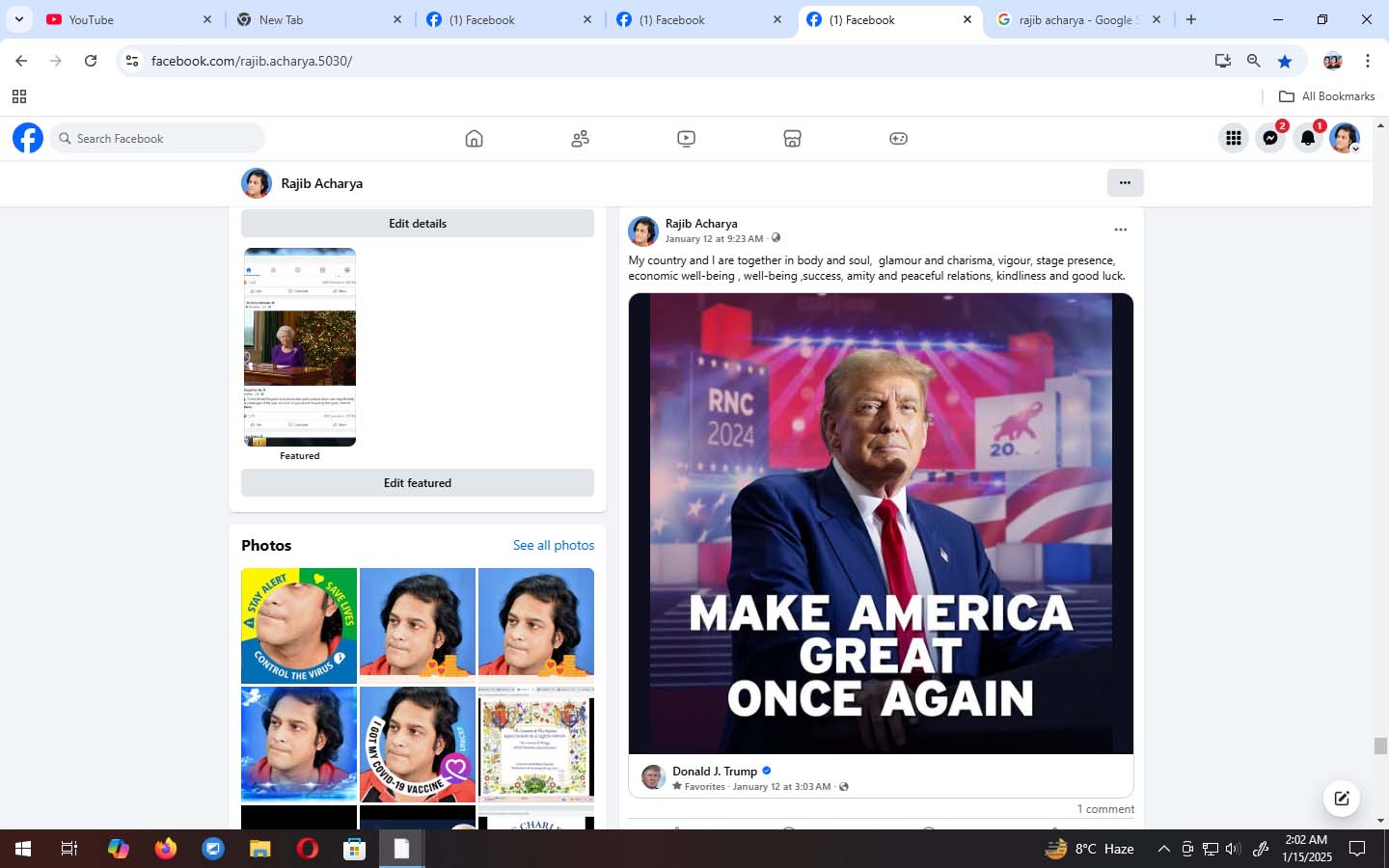Viewport: 1389px width, 868px height.
Task: Open Task View on the taskbar
Action: pyautogui.click(x=69, y=849)
